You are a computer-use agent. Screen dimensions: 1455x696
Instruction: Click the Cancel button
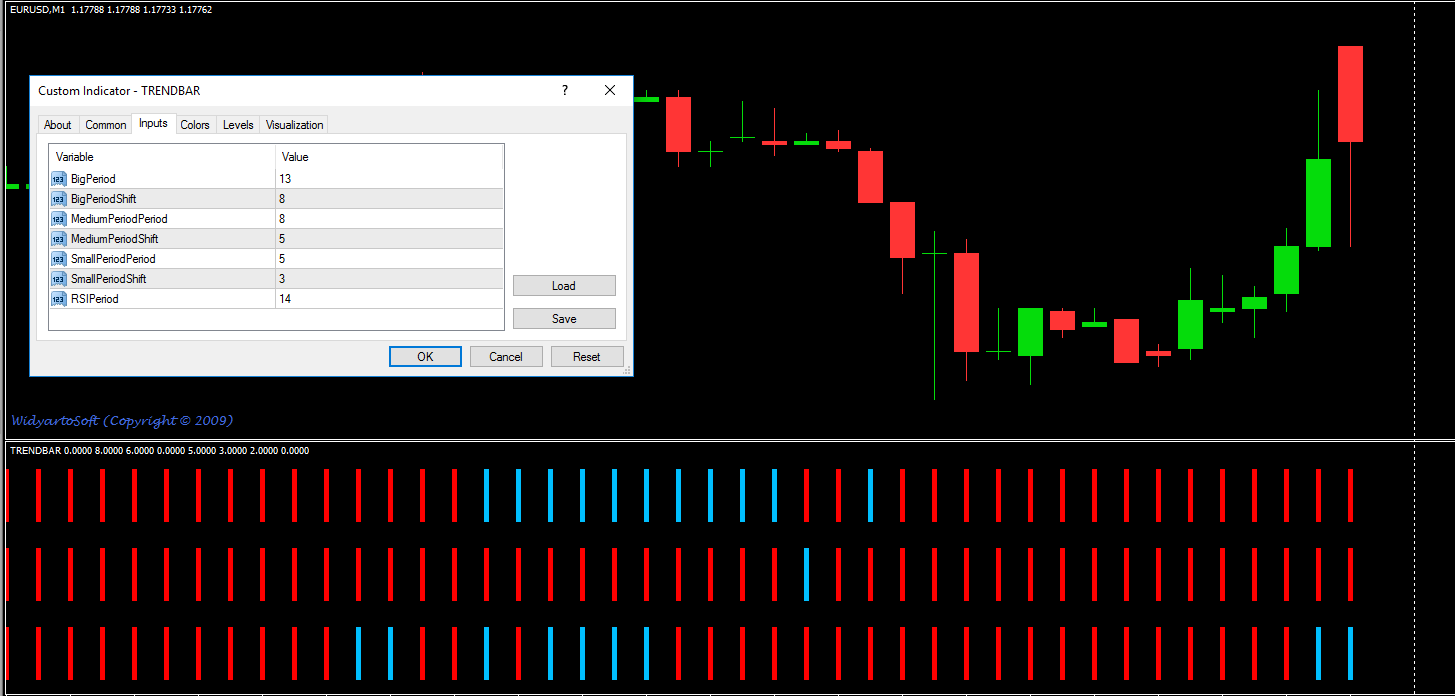click(506, 357)
